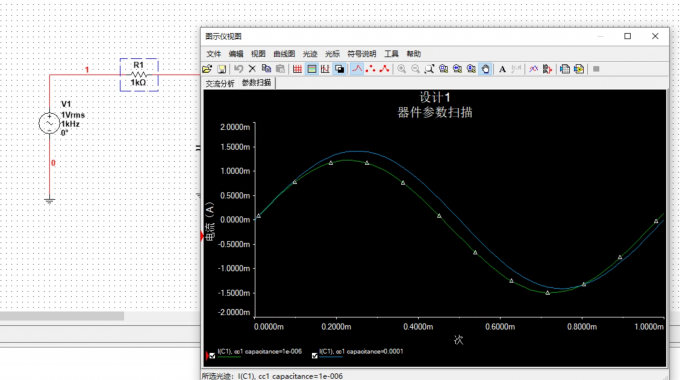
Task: Click the schematic horizontal scrollbar thumb
Action: (62, 316)
